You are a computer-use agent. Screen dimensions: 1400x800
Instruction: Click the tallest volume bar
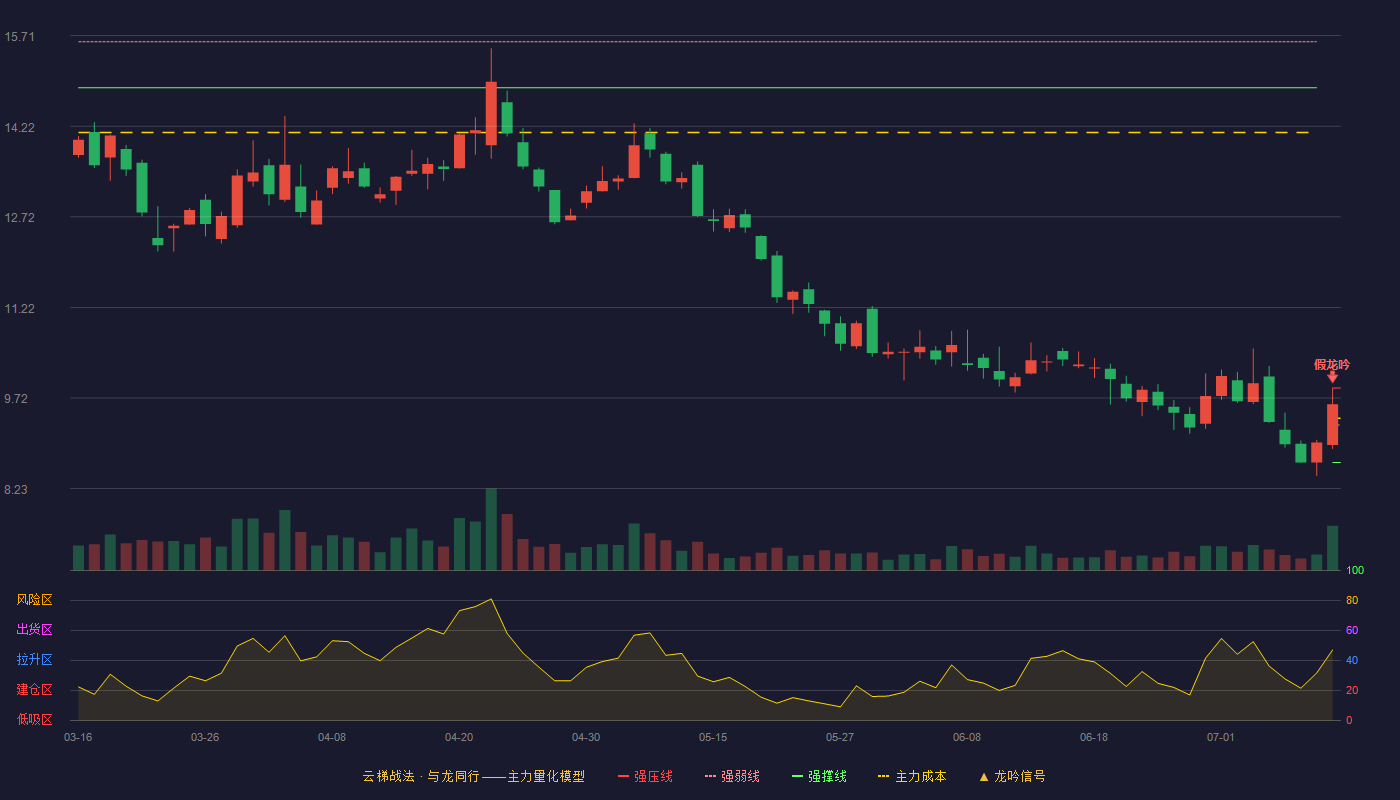tap(491, 529)
